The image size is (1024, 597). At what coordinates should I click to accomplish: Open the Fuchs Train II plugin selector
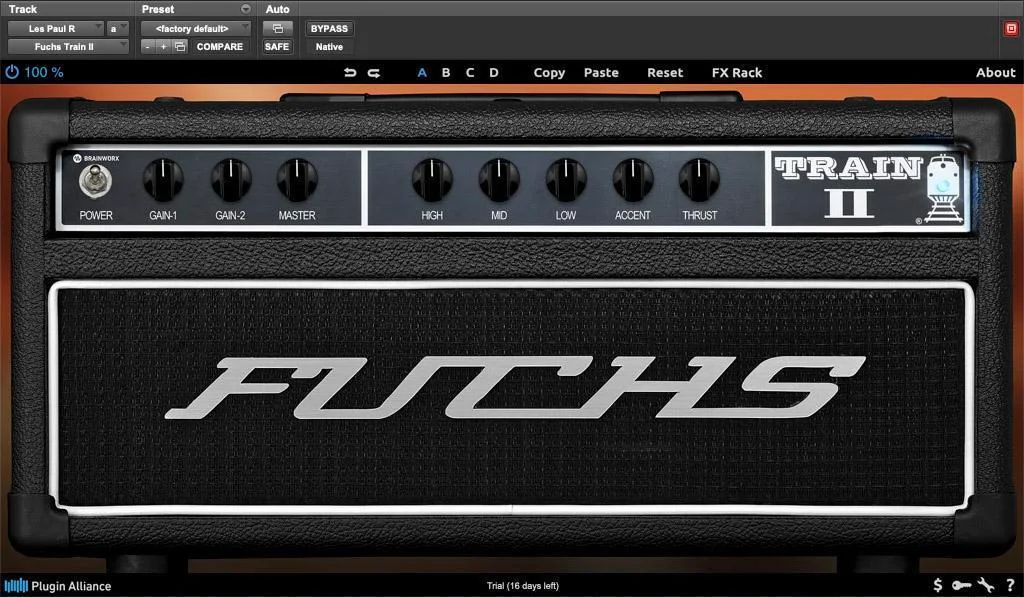click(x=68, y=46)
